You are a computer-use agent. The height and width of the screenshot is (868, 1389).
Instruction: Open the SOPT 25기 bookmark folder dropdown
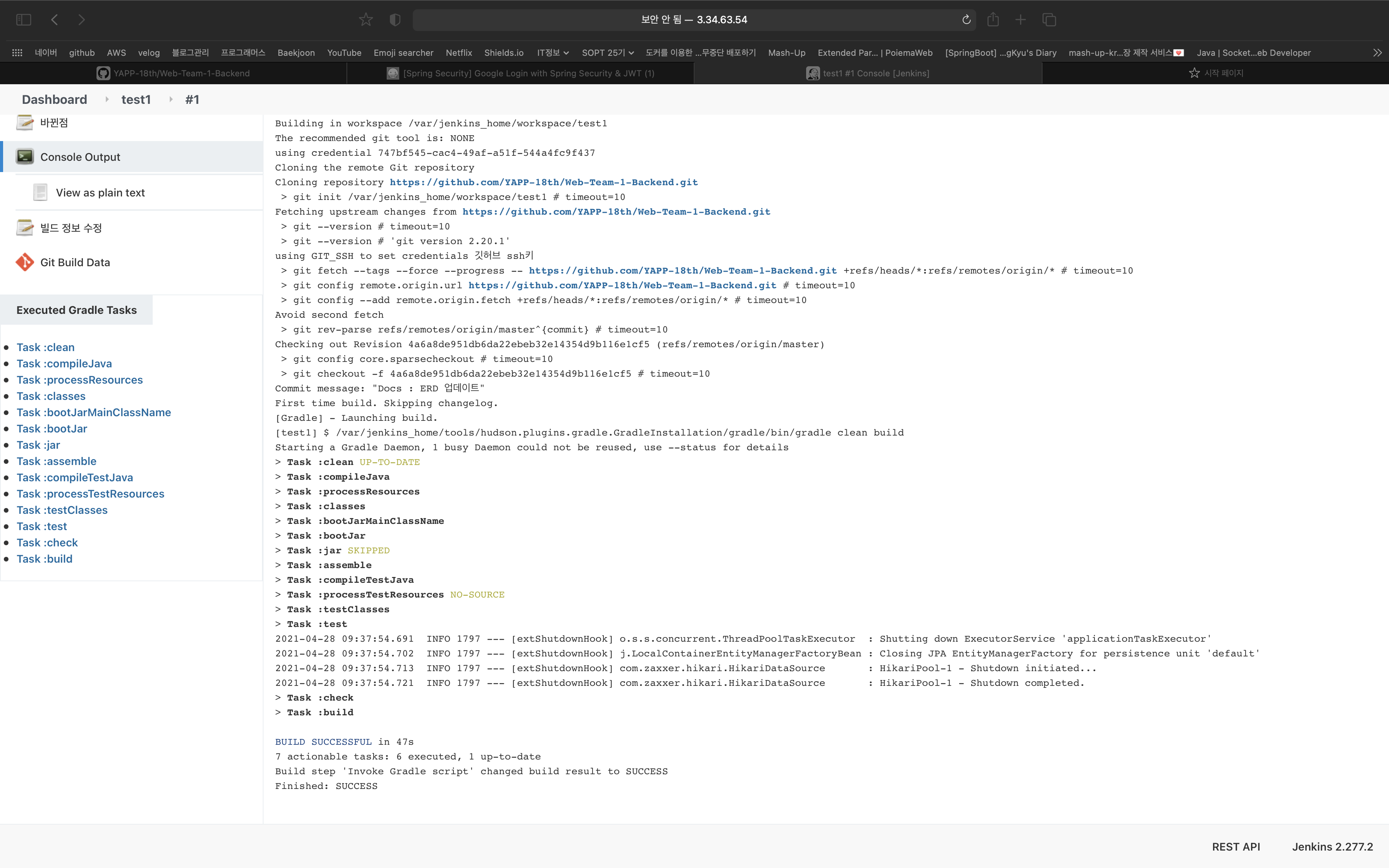[x=608, y=52]
